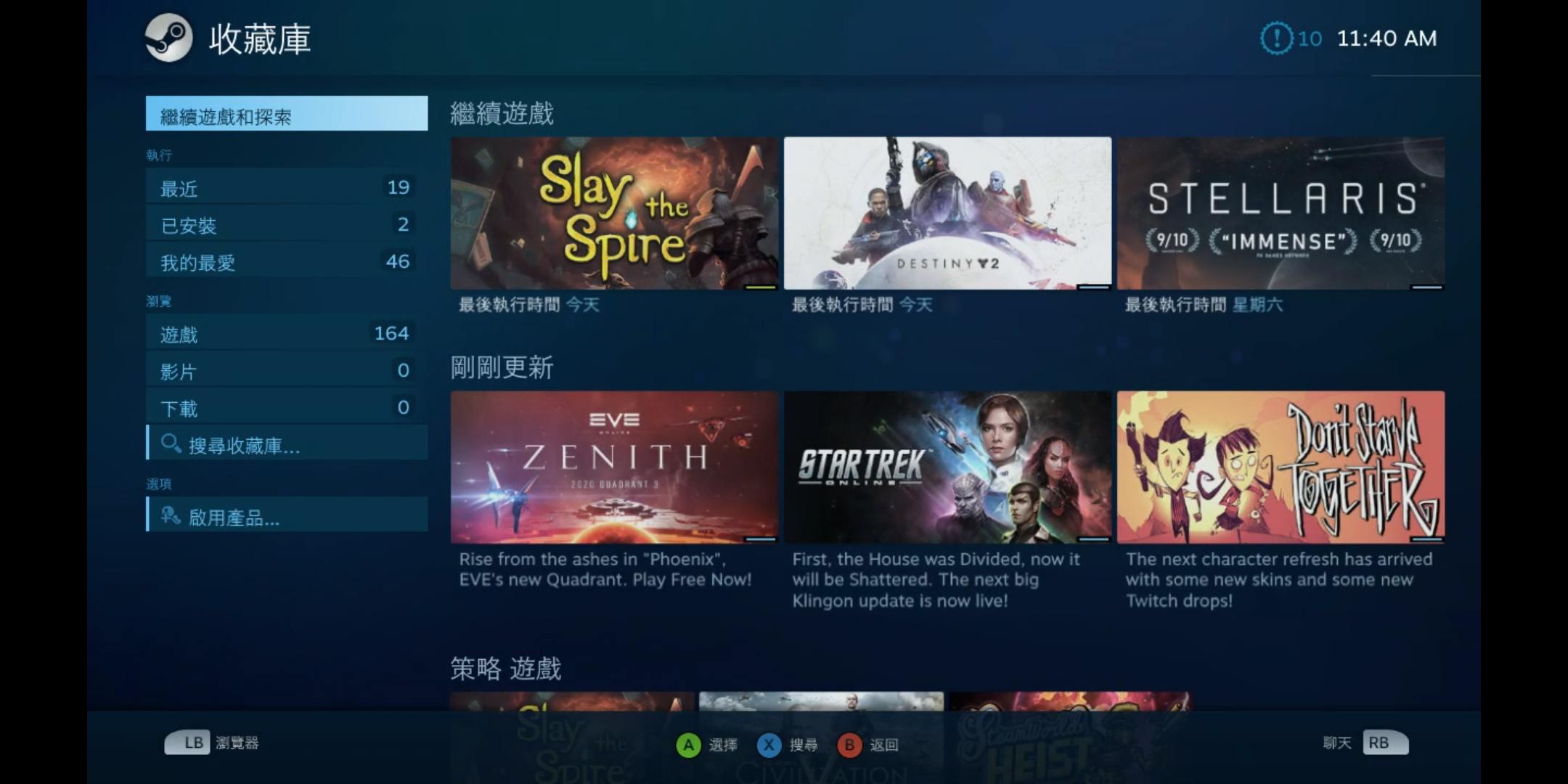
Task: Open chat via RB button
Action: pos(1385,743)
